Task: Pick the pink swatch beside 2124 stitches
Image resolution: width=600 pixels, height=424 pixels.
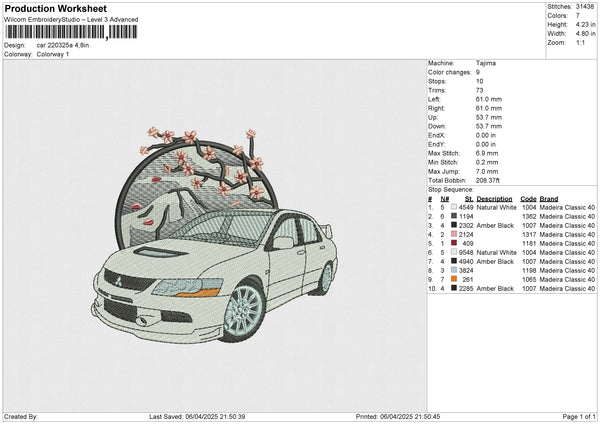Action: [454, 234]
